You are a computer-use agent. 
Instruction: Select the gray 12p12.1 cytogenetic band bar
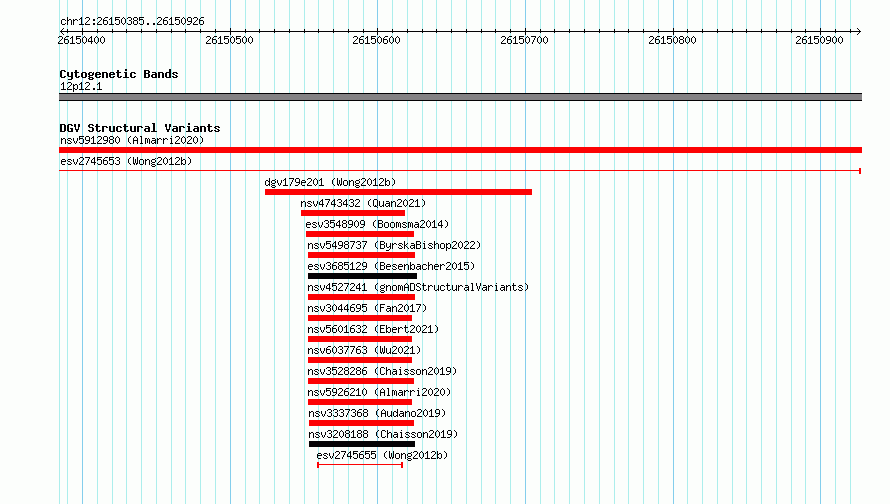pos(460,97)
